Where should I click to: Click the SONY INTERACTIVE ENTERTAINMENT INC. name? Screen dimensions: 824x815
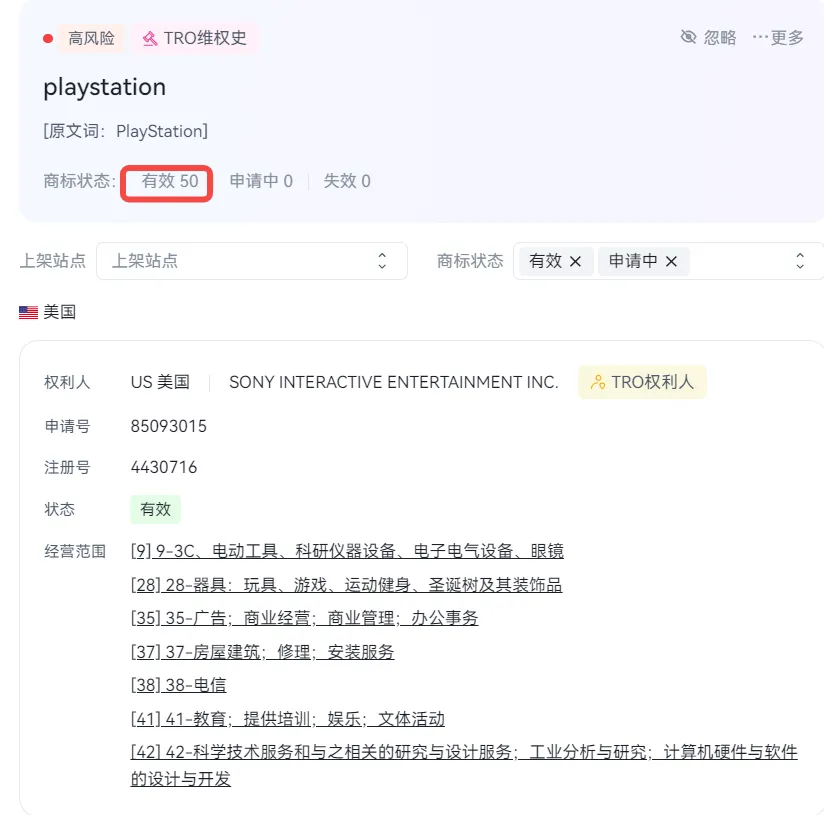pyautogui.click(x=394, y=382)
